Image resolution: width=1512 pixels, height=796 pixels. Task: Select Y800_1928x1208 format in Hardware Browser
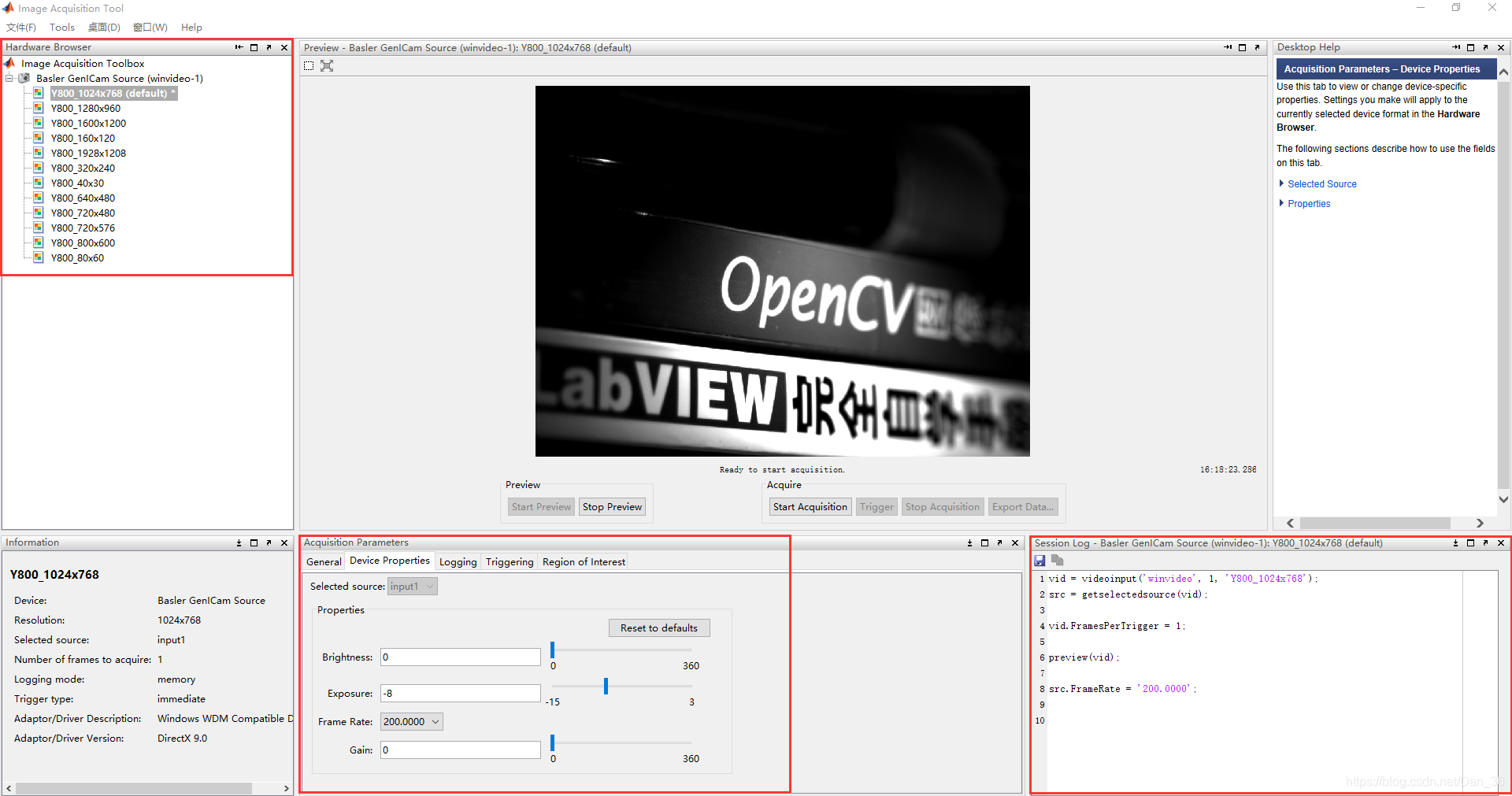pos(88,153)
